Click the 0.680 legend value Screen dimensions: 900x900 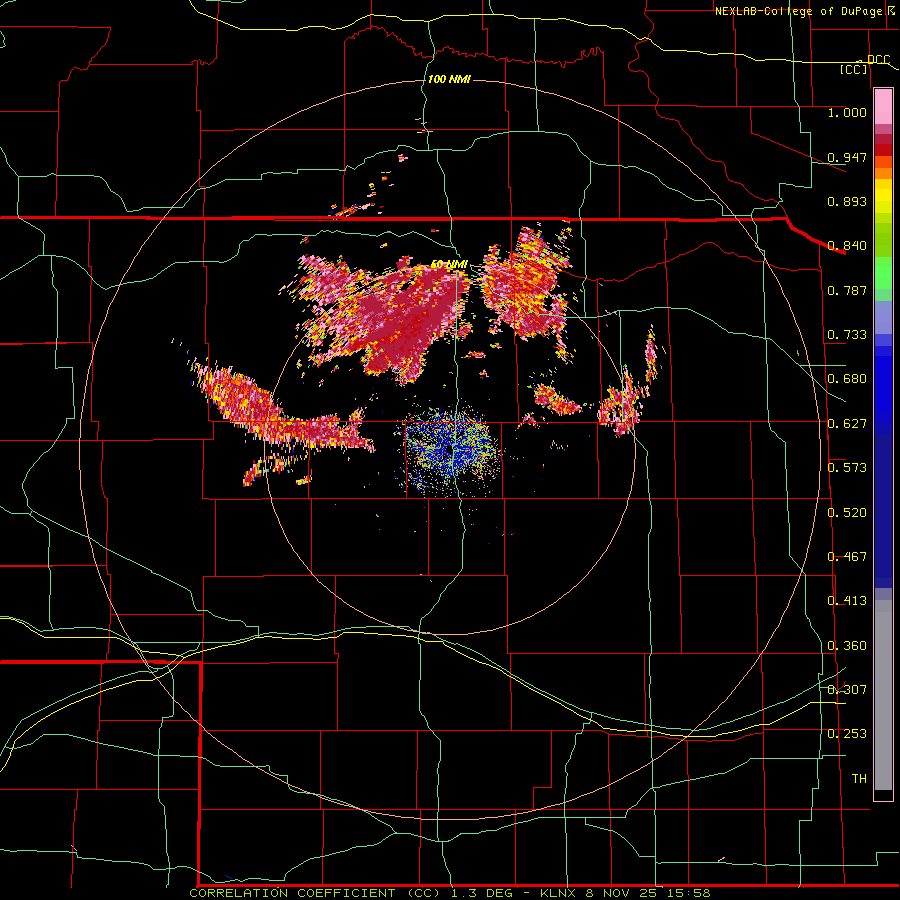pos(847,379)
